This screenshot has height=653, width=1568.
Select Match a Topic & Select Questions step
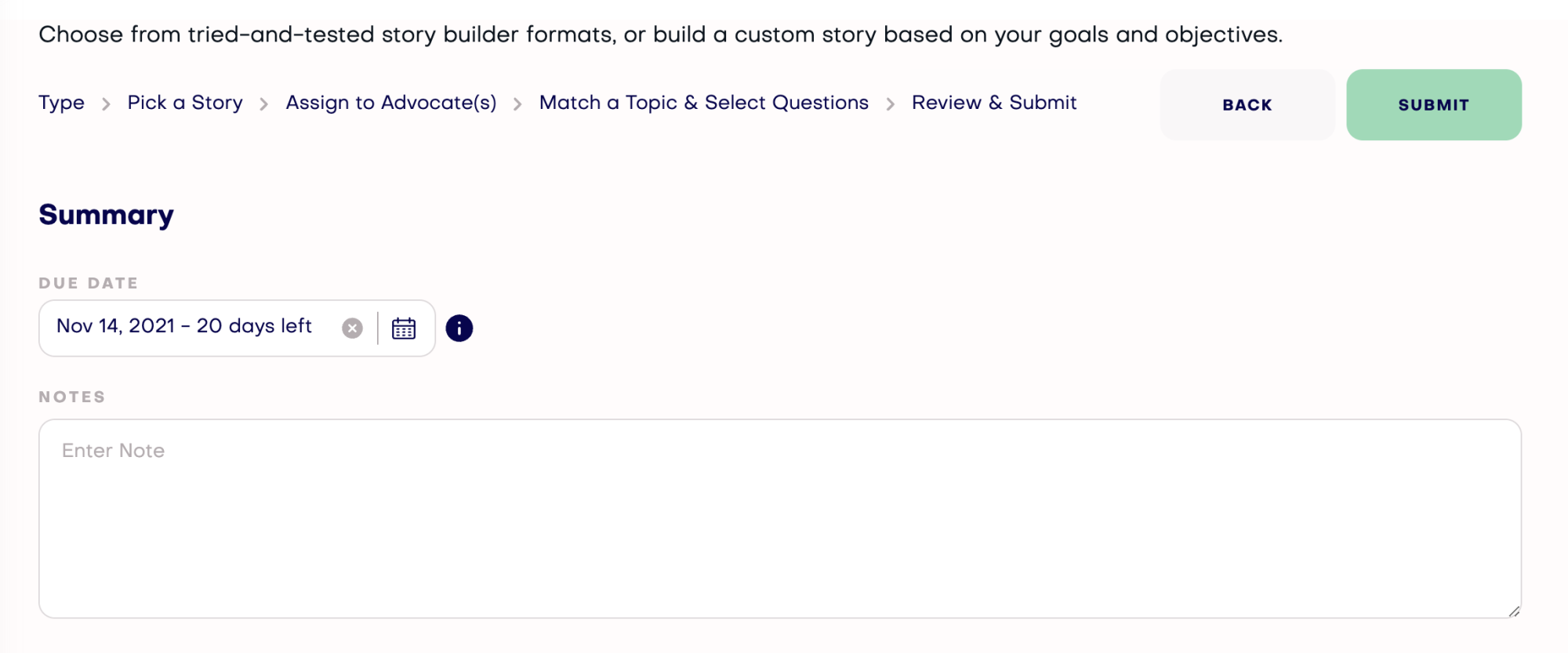pos(704,103)
